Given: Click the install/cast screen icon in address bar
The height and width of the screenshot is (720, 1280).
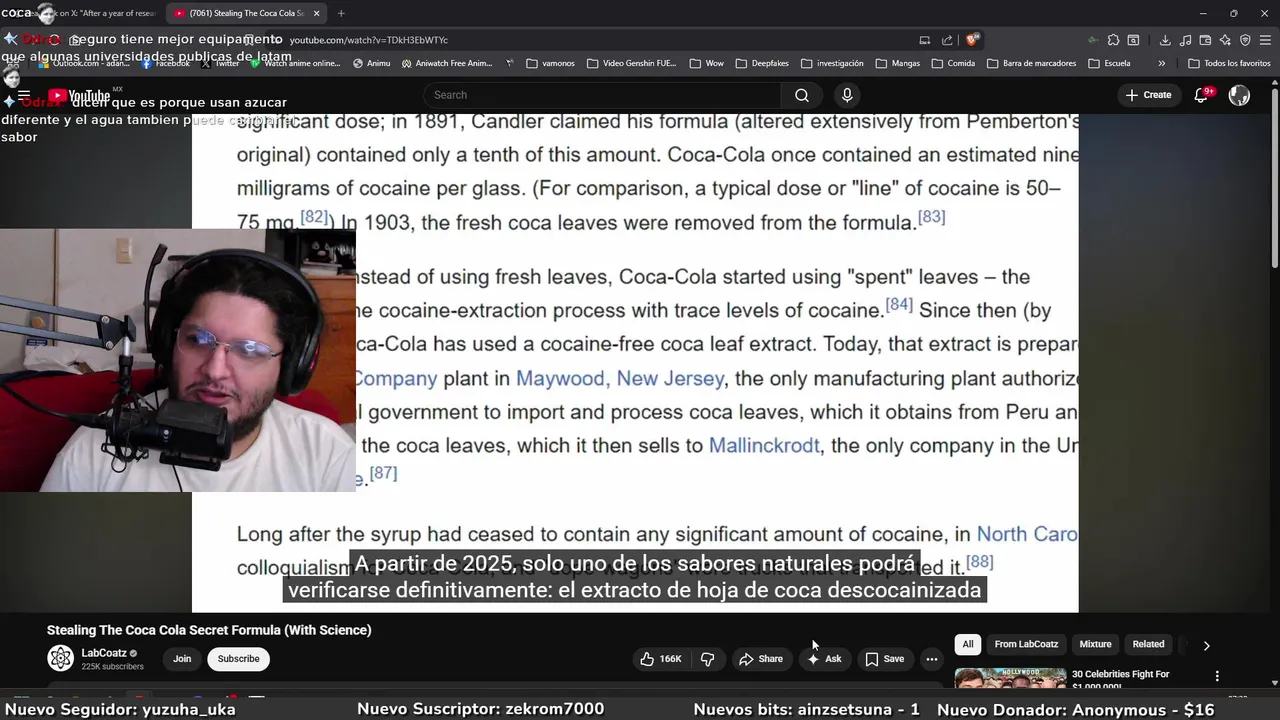Looking at the screenshot, I should (925, 40).
